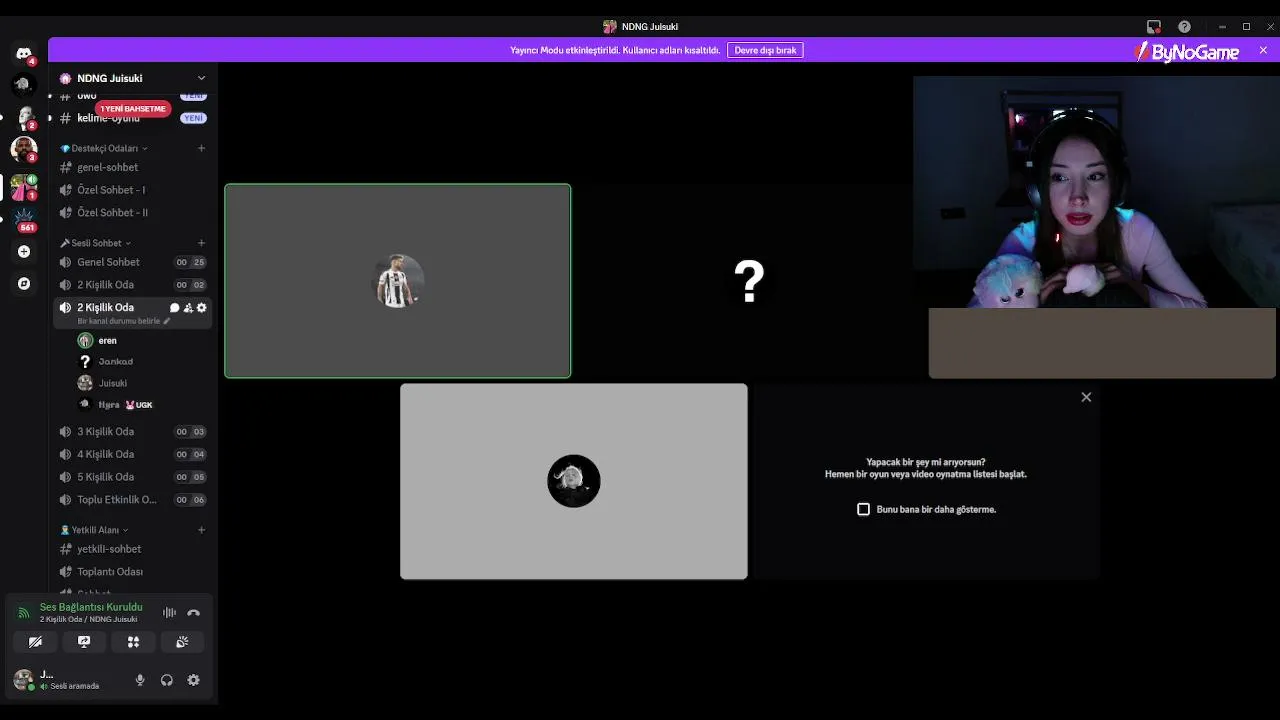This screenshot has height=720, width=1280.
Task: Close the activity suggestion panel
Action: coord(1086,397)
